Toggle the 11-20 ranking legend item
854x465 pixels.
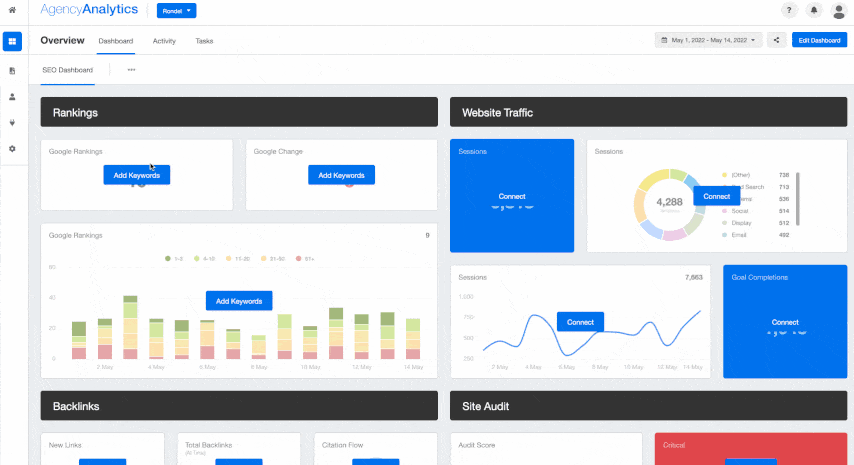(239, 259)
